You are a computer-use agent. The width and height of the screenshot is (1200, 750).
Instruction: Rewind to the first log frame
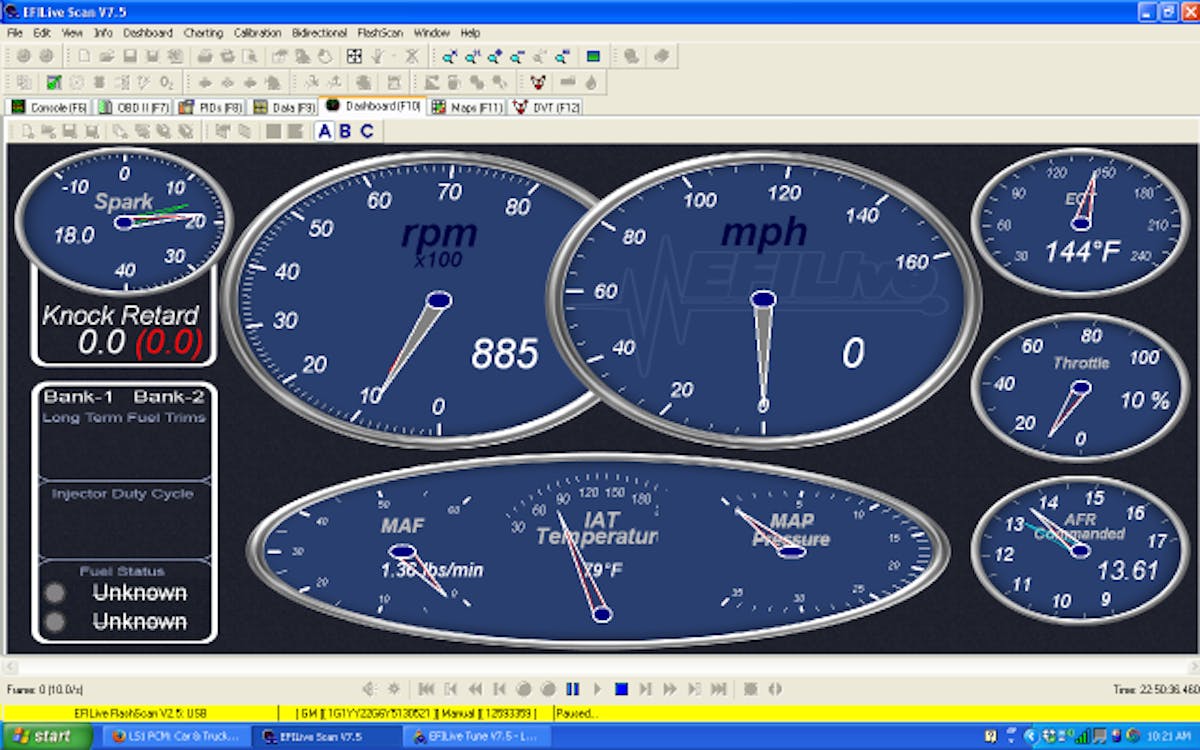[425, 688]
